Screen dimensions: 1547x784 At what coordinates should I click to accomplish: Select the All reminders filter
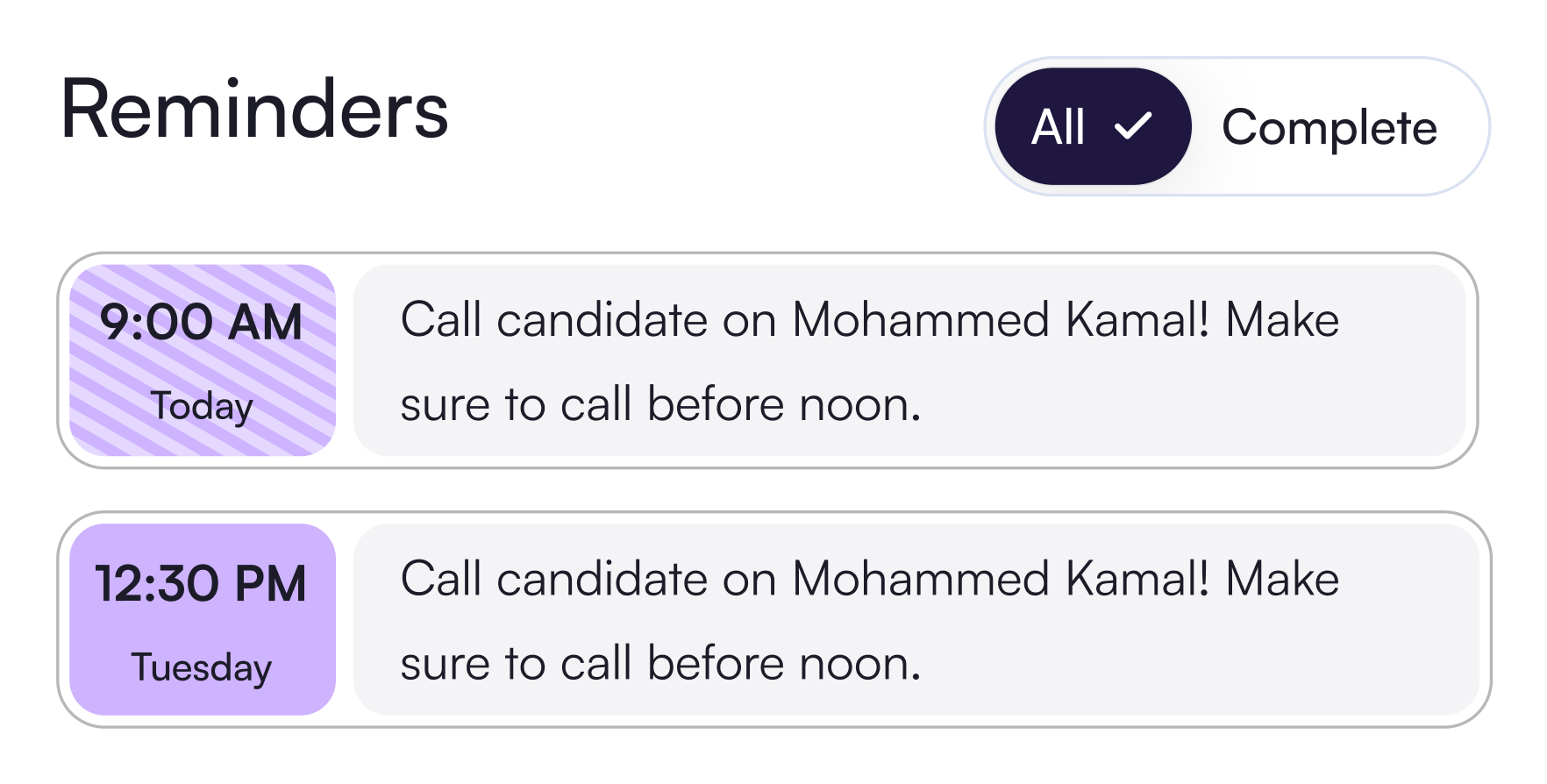click(x=1093, y=126)
